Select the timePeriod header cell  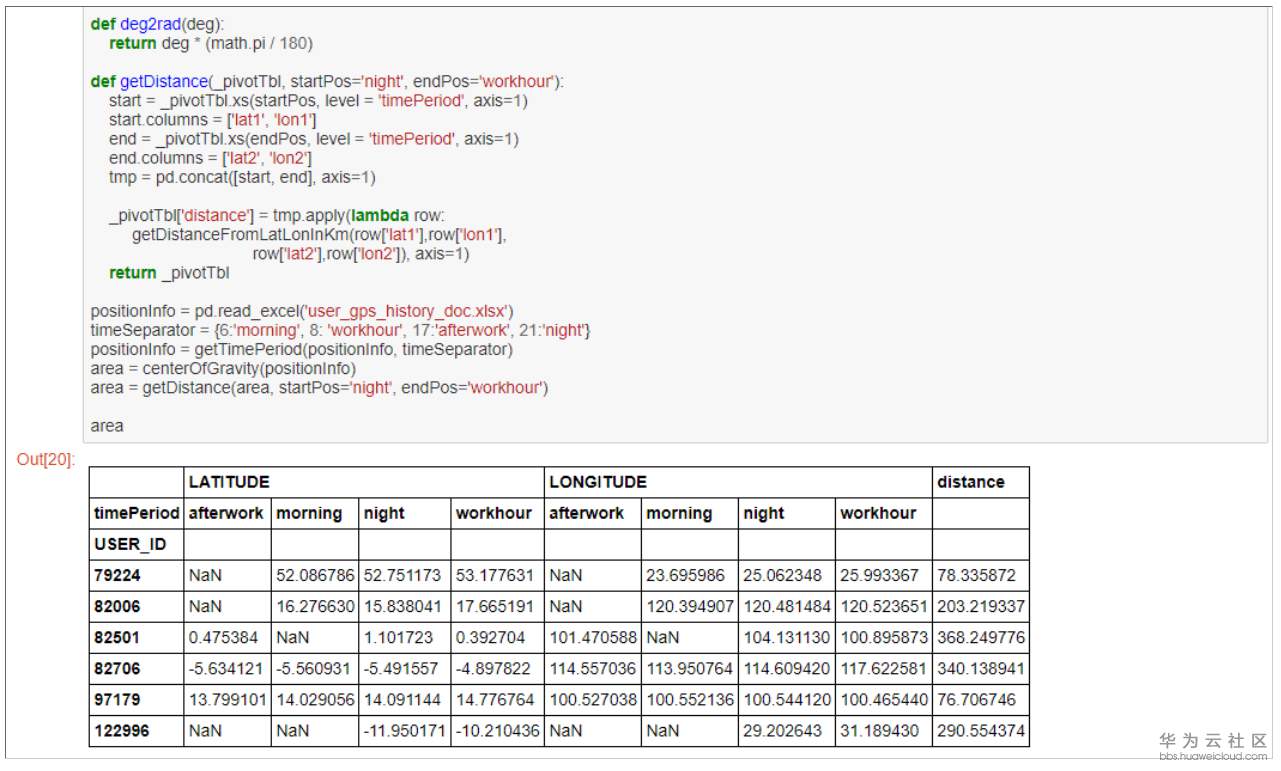pos(136,513)
